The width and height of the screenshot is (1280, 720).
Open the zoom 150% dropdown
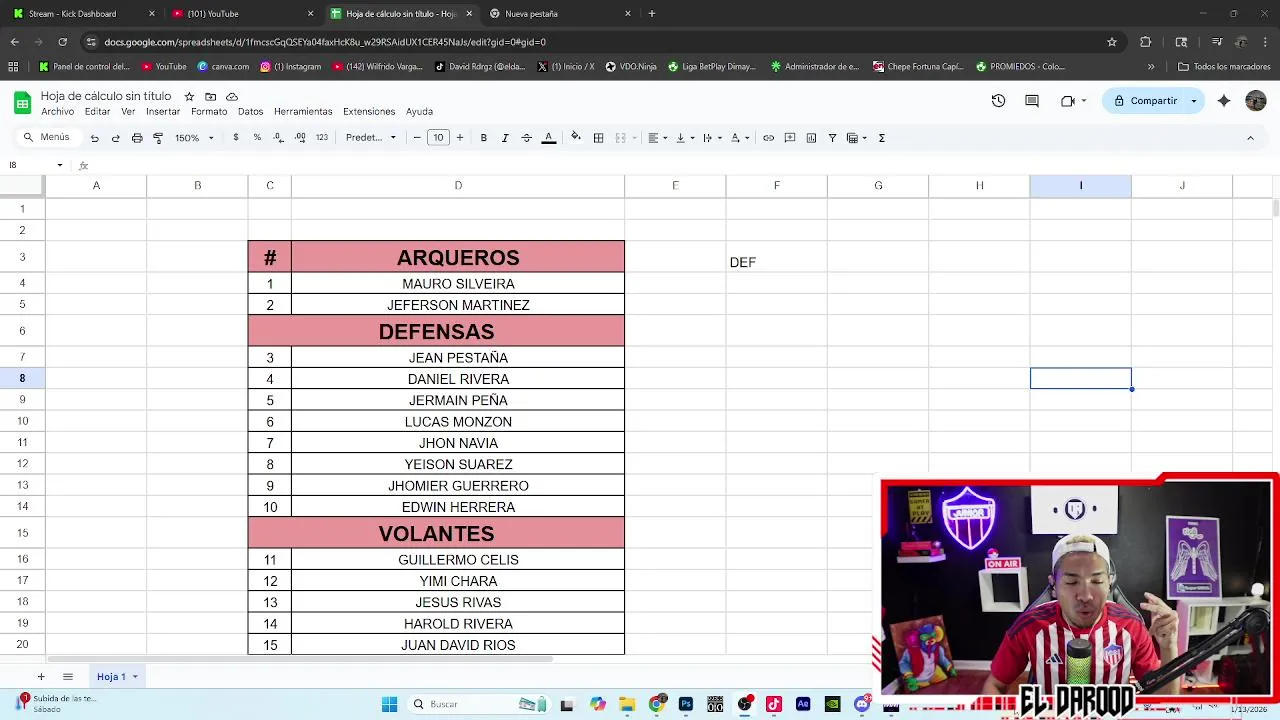194,138
